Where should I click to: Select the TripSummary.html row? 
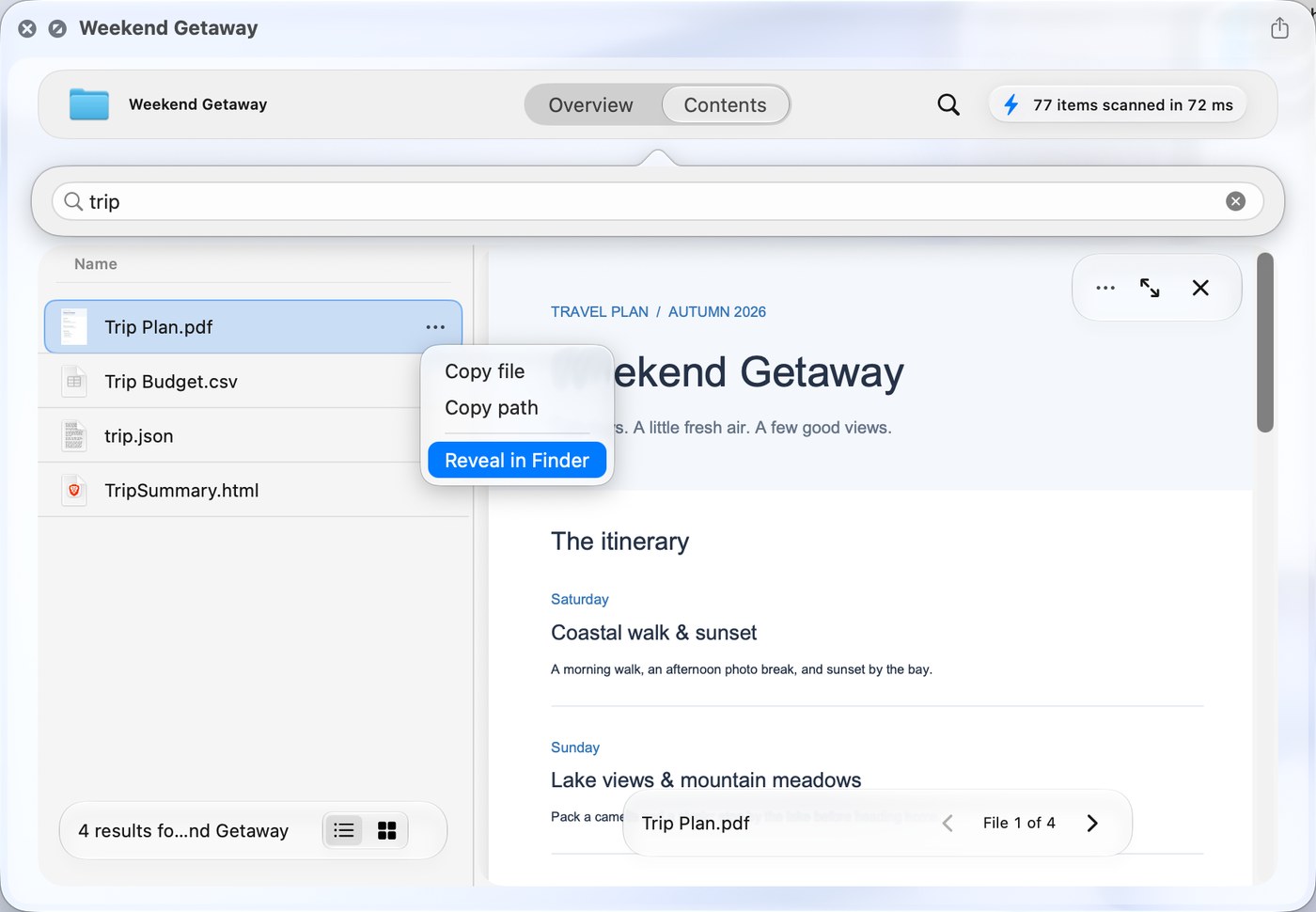tap(254, 491)
